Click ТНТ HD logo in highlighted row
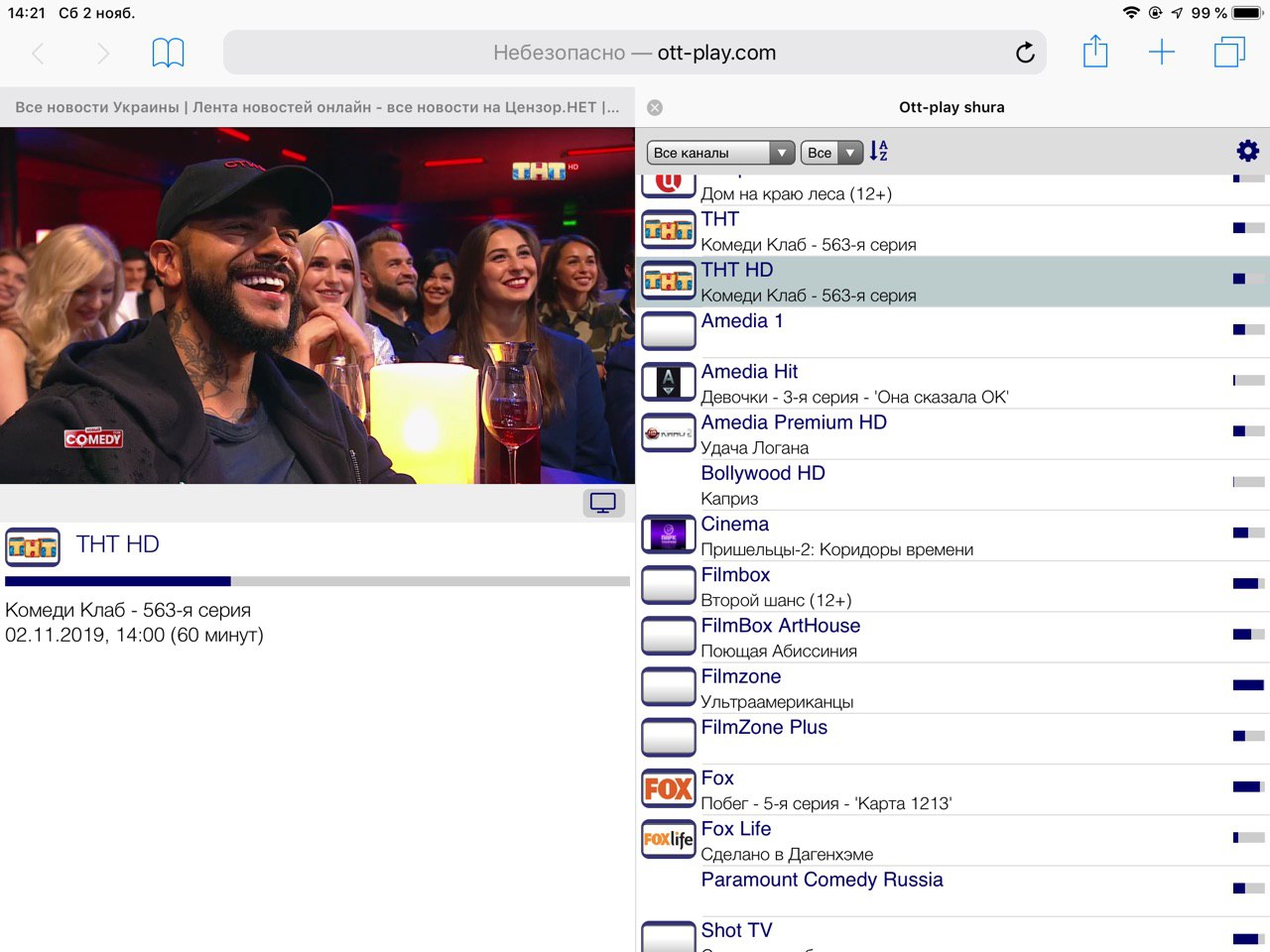 [669, 281]
